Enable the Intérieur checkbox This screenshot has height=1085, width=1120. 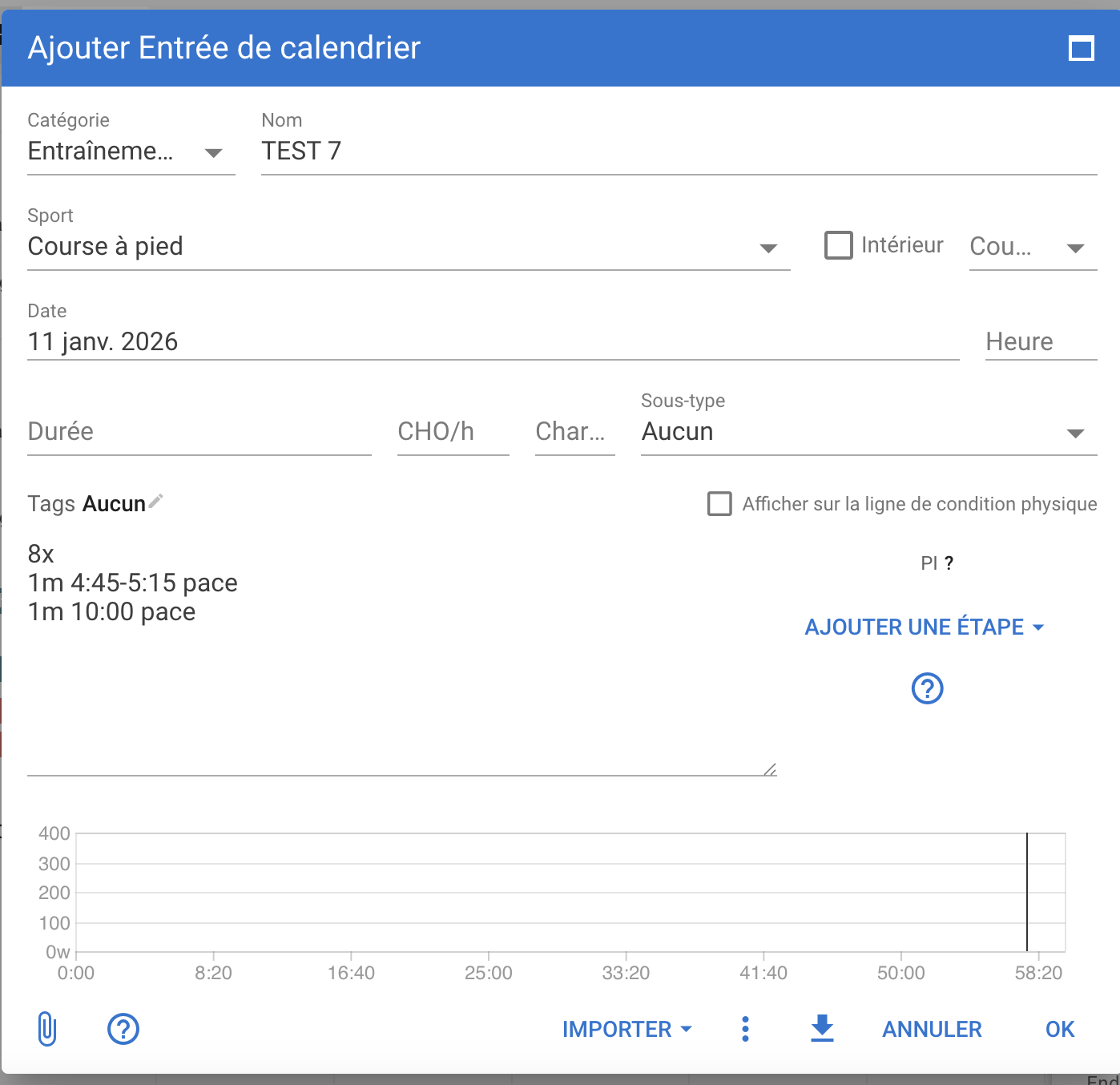(839, 245)
